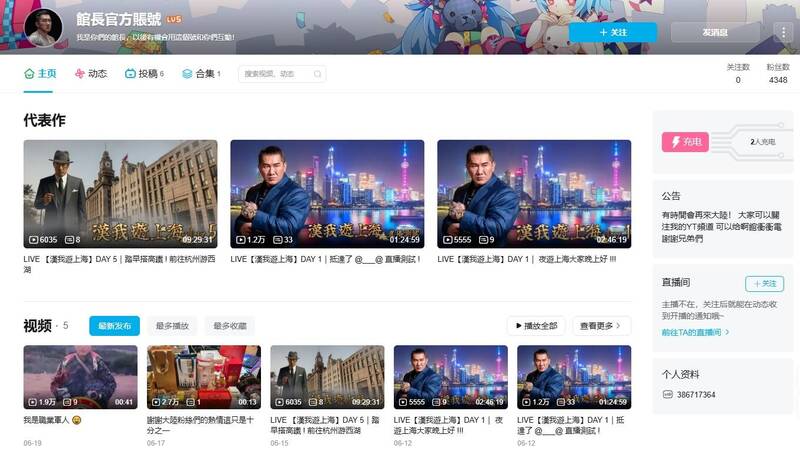Sort videos by 最新发布
This screenshot has height=458, width=800.
pyautogui.click(x=114, y=325)
